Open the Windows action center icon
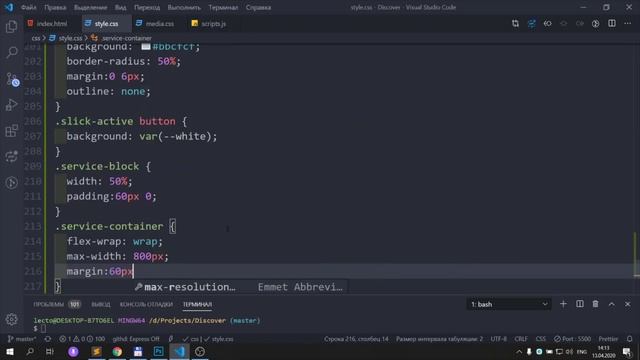 point(627,351)
